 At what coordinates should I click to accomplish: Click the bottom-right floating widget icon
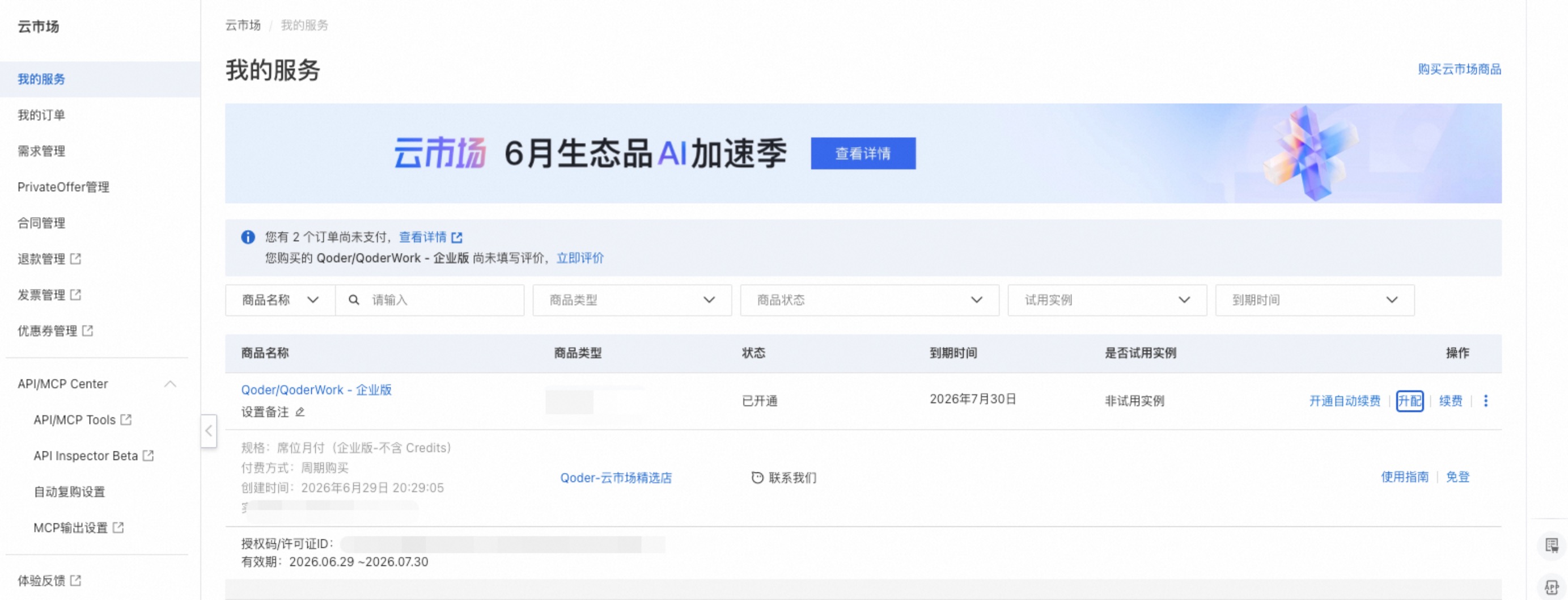(x=1552, y=587)
